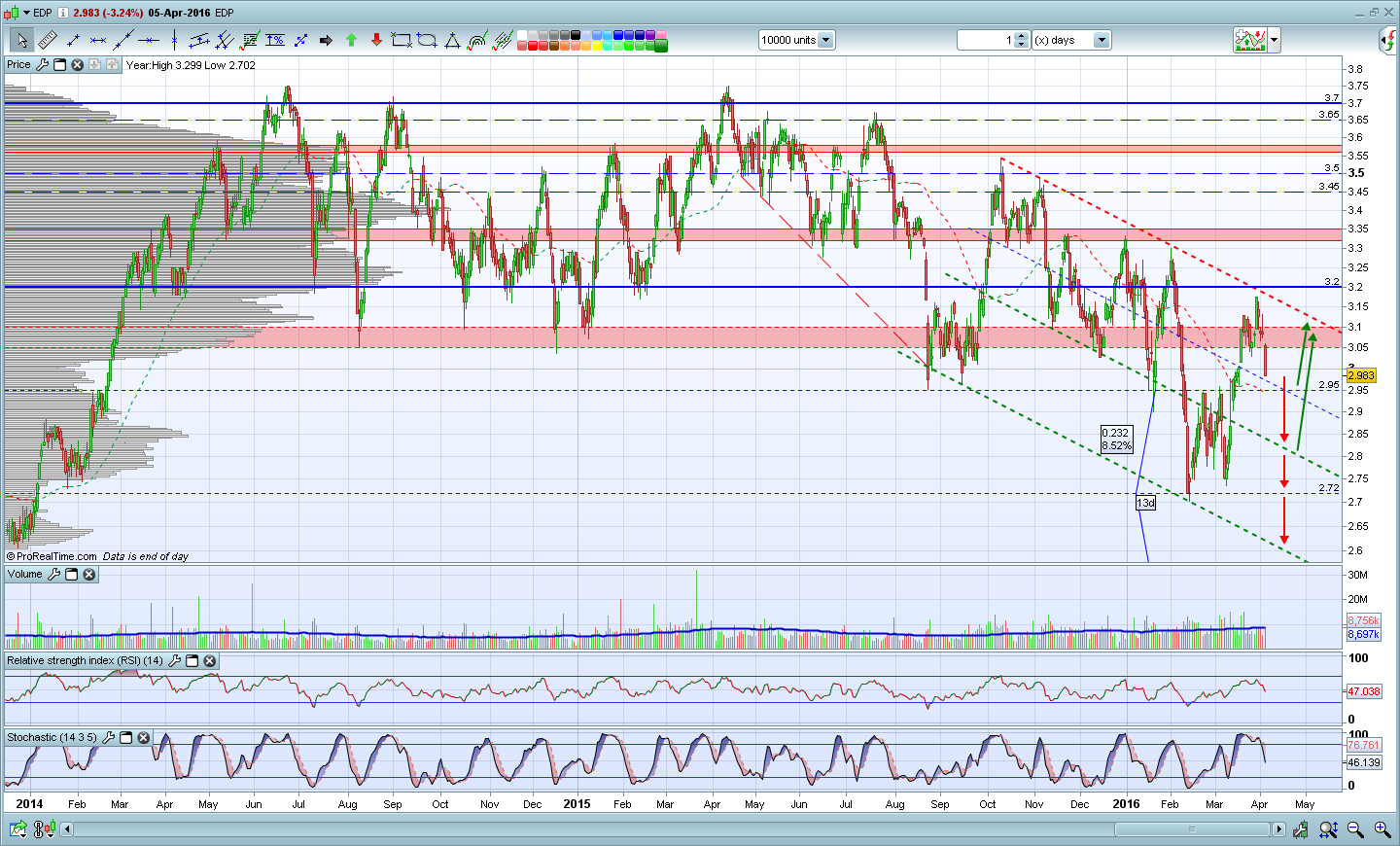Open Stochastic indicator settings wrench
This screenshot has height=846, width=1400.
109,738
